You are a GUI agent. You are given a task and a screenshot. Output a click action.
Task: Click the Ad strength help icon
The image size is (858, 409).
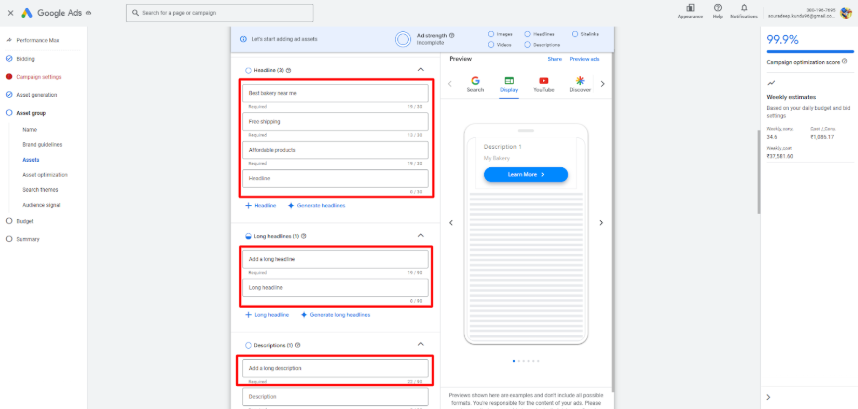pyautogui.click(x=452, y=35)
